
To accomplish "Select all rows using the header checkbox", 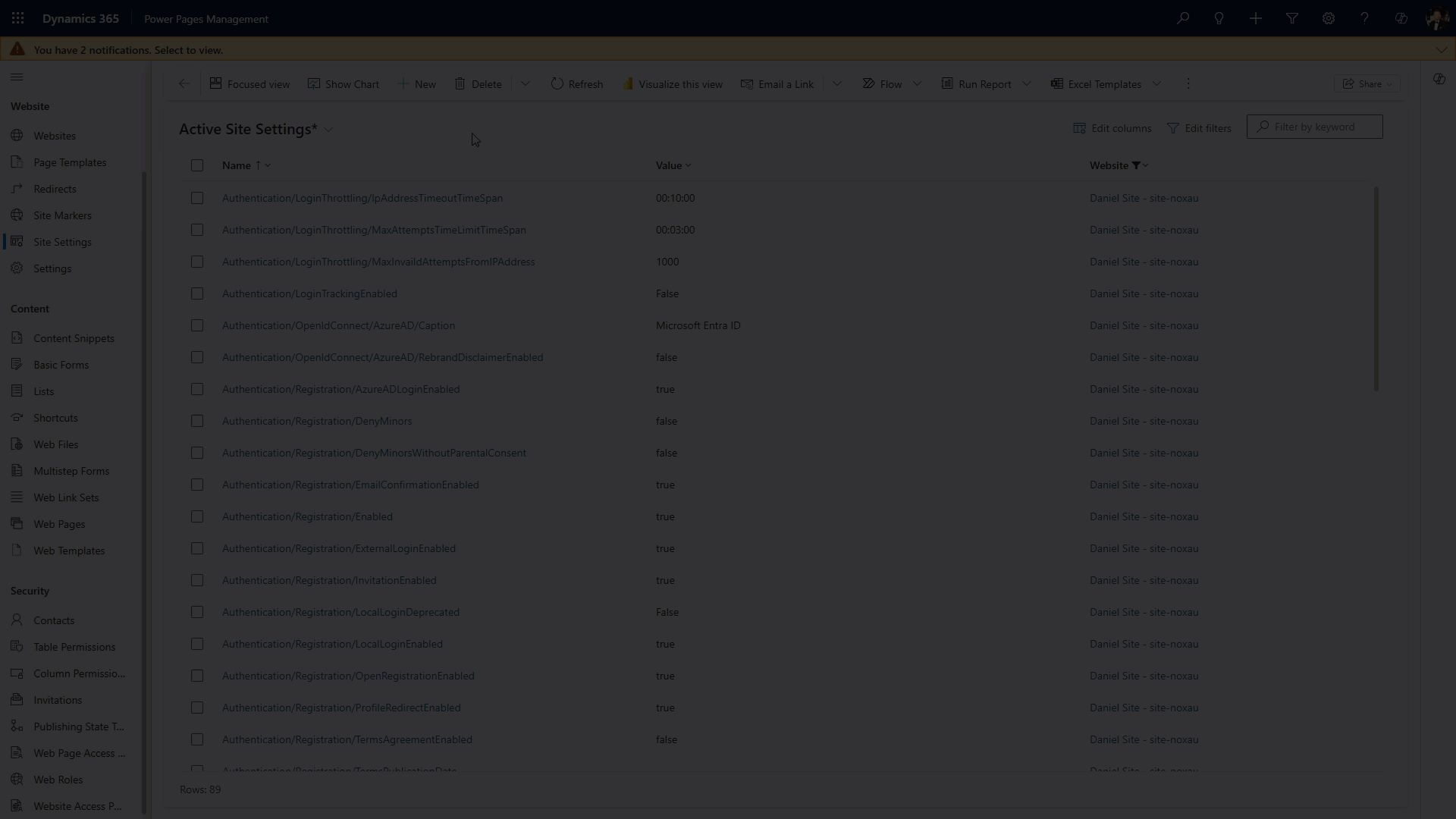I will 197,165.
